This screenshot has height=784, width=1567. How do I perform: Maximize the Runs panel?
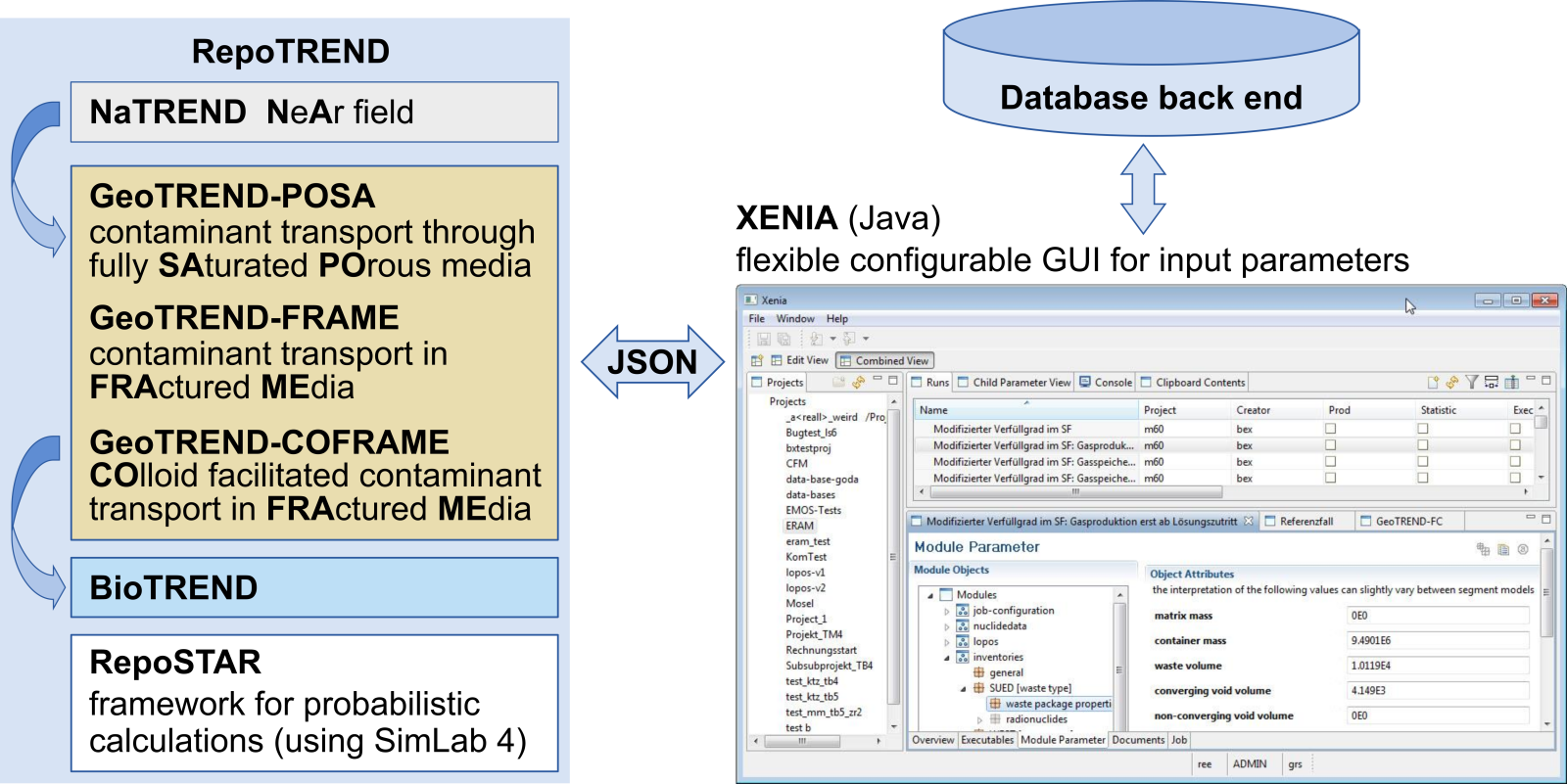(1546, 380)
